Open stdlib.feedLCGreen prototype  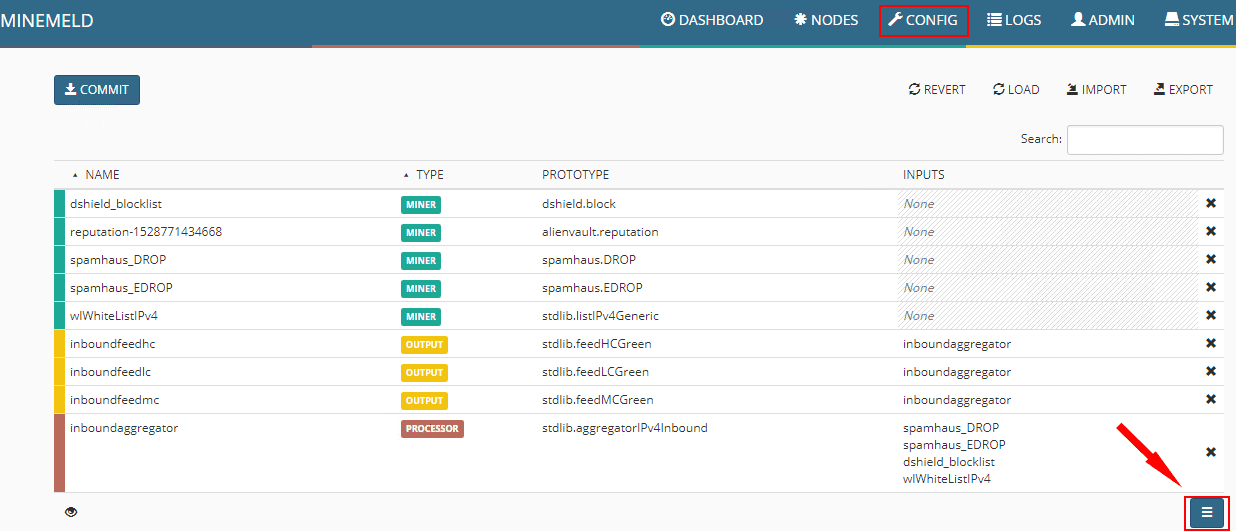[x=595, y=372]
